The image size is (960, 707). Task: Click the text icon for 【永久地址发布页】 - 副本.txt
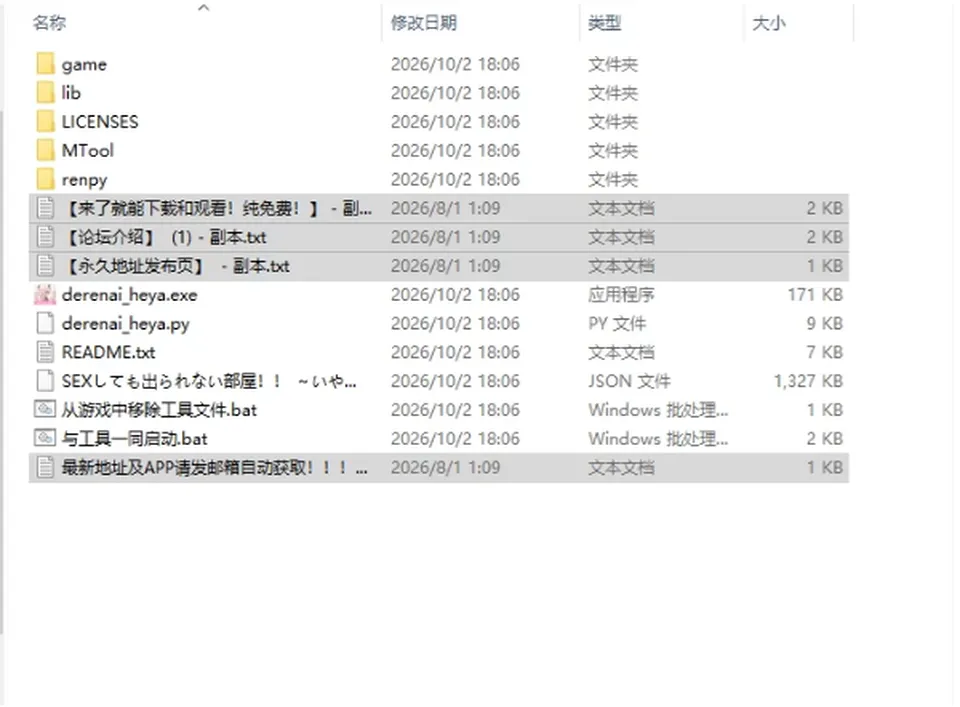coord(45,266)
